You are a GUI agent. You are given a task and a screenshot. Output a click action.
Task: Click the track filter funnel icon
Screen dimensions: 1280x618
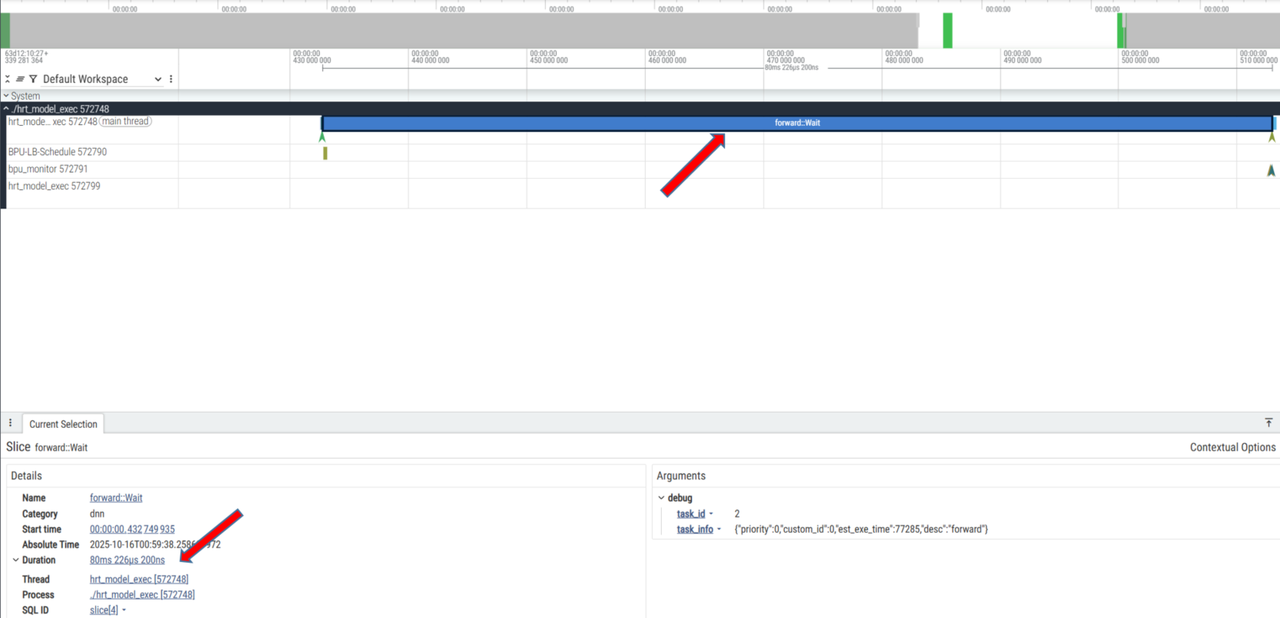pyautogui.click(x=33, y=79)
